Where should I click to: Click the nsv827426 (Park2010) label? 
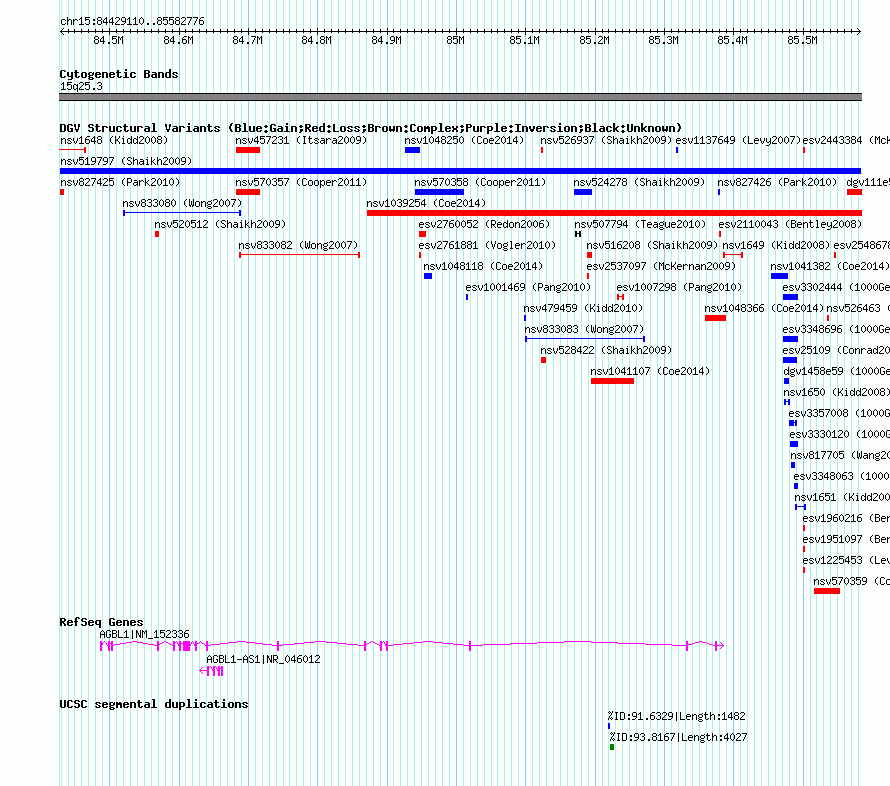point(777,182)
